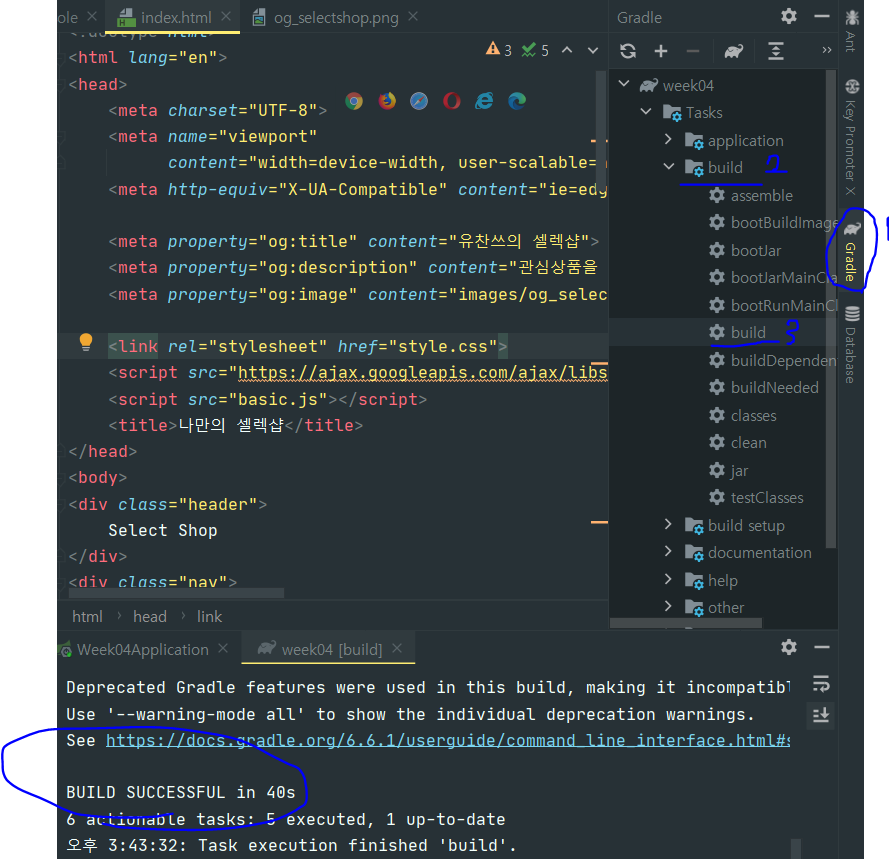This screenshot has height=859, width=889.
Task: Close the og_selectshop.png tab
Action: coord(413,16)
